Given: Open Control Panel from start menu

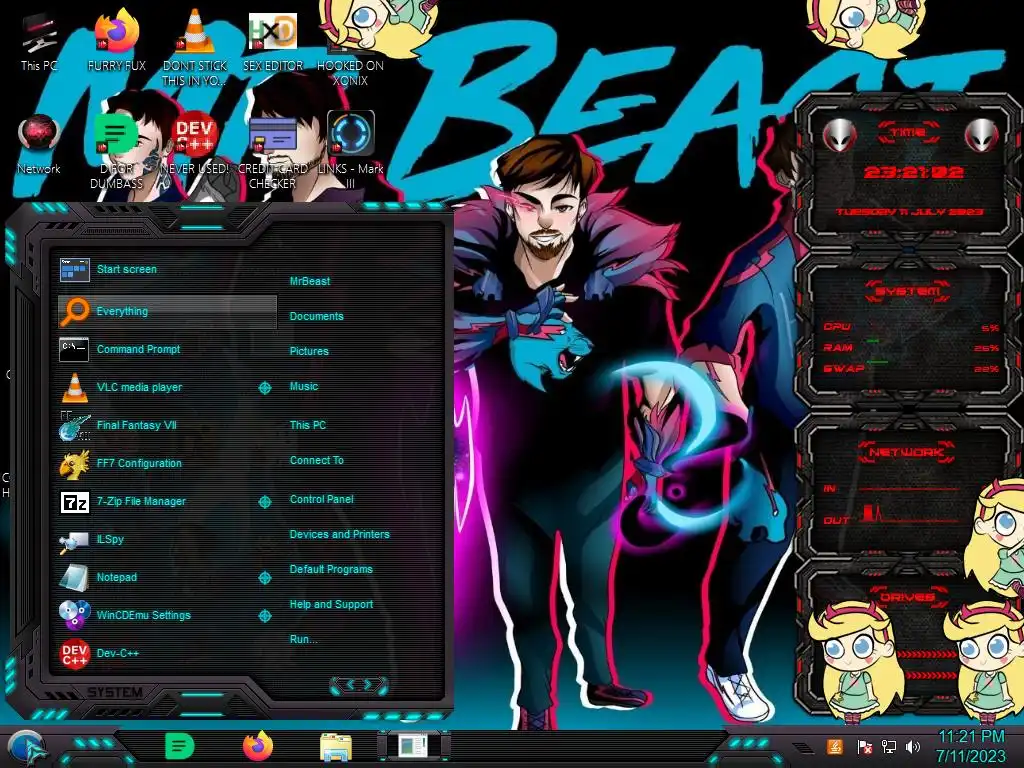Looking at the screenshot, I should (321, 500).
